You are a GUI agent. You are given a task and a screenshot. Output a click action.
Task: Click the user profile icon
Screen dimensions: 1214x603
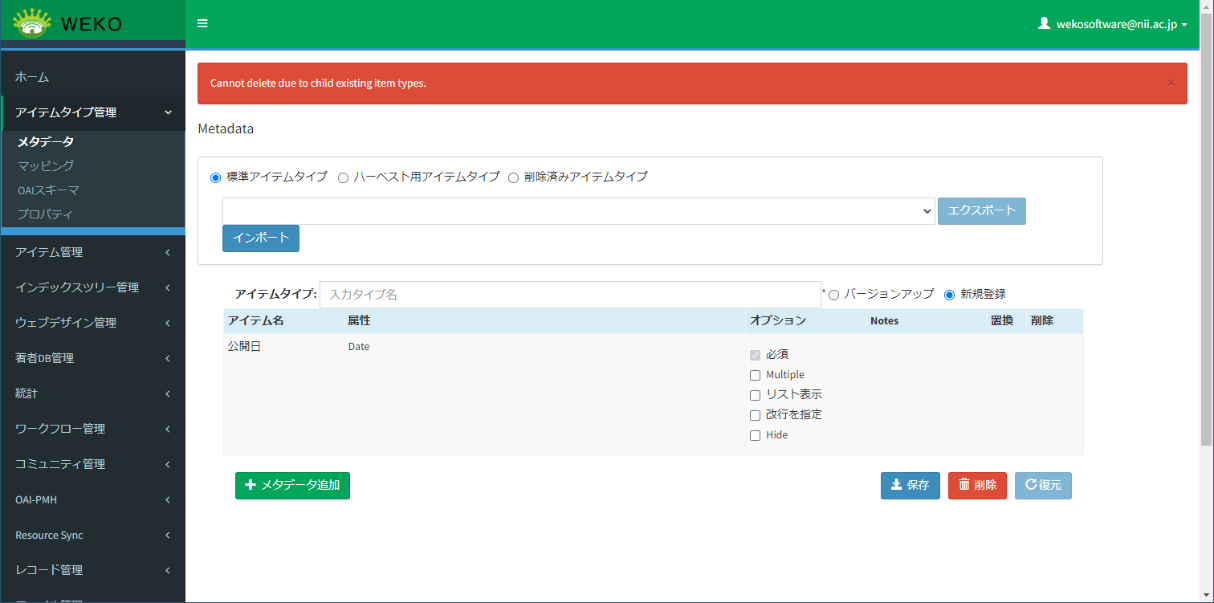click(x=1044, y=23)
